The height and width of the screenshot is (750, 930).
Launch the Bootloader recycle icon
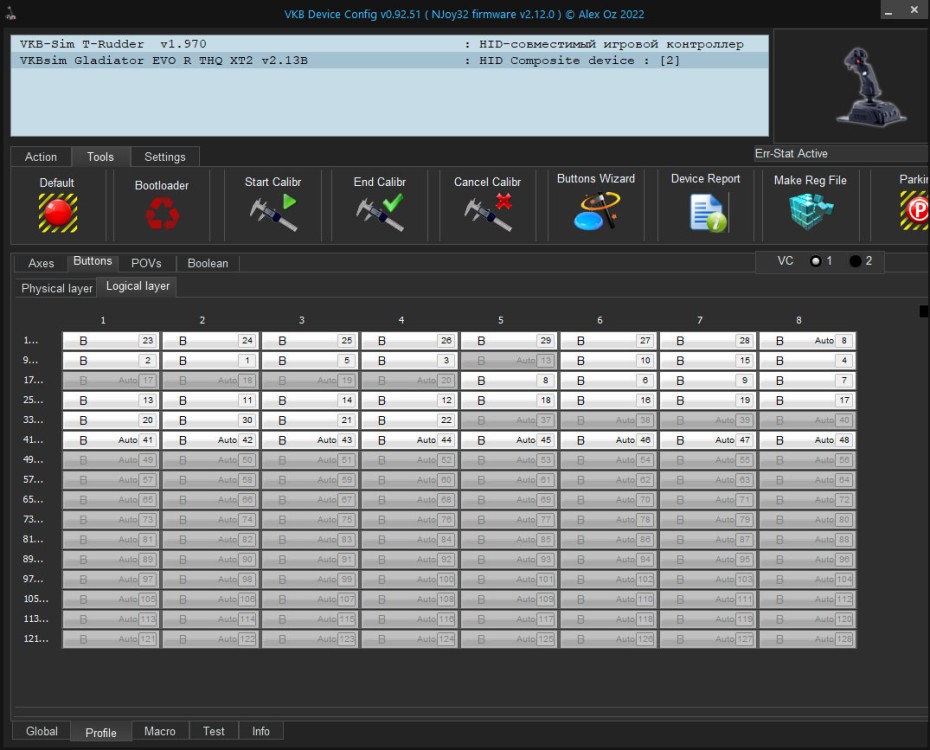point(161,213)
